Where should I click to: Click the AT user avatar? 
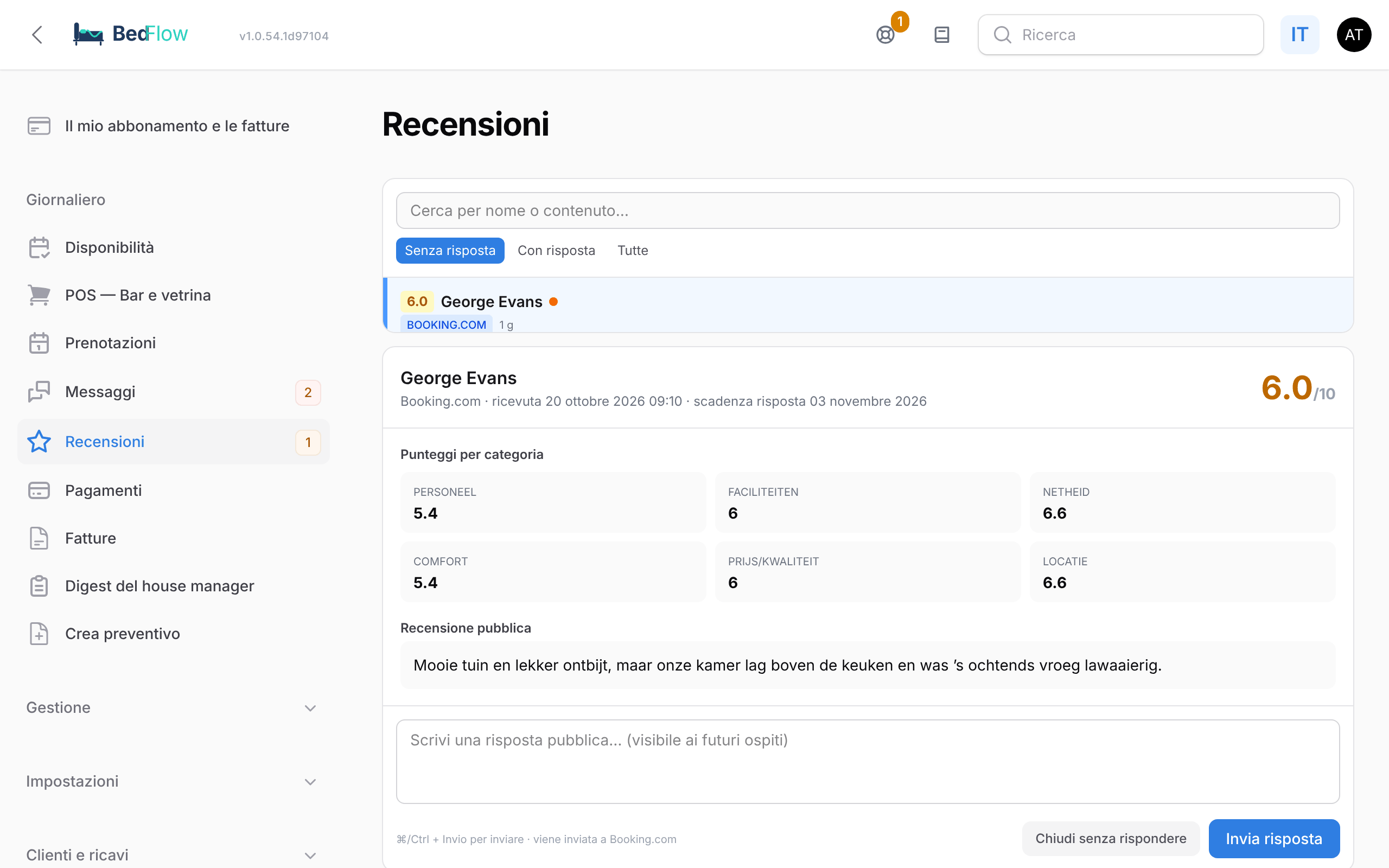click(x=1354, y=35)
